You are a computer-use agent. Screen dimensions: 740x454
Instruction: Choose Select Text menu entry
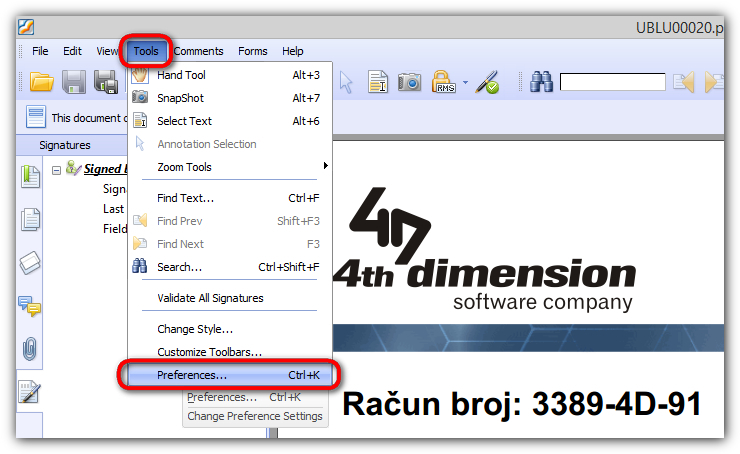230,121
